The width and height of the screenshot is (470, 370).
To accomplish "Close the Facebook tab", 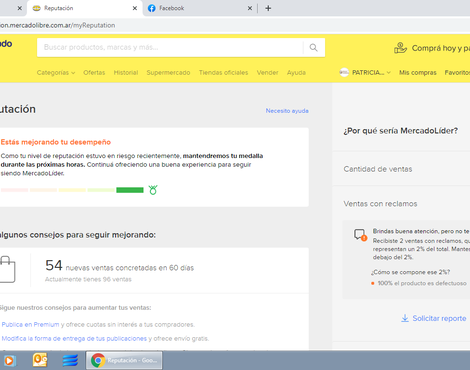I will point(250,8).
